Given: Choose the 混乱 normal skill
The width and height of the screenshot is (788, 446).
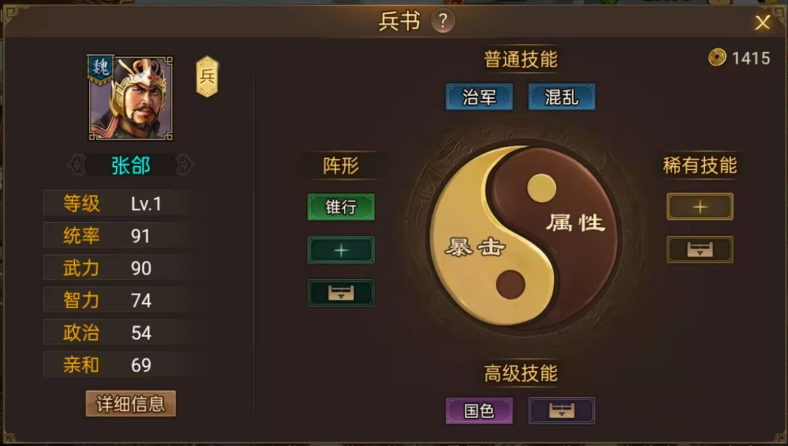Looking at the screenshot, I should coord(562,97).
